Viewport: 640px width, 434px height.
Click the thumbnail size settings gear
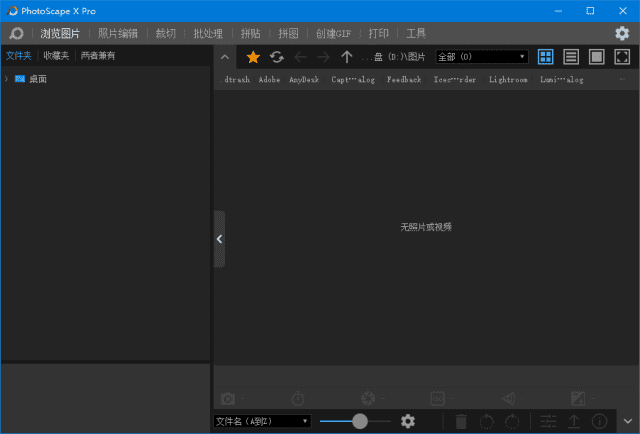click(408, 421)
